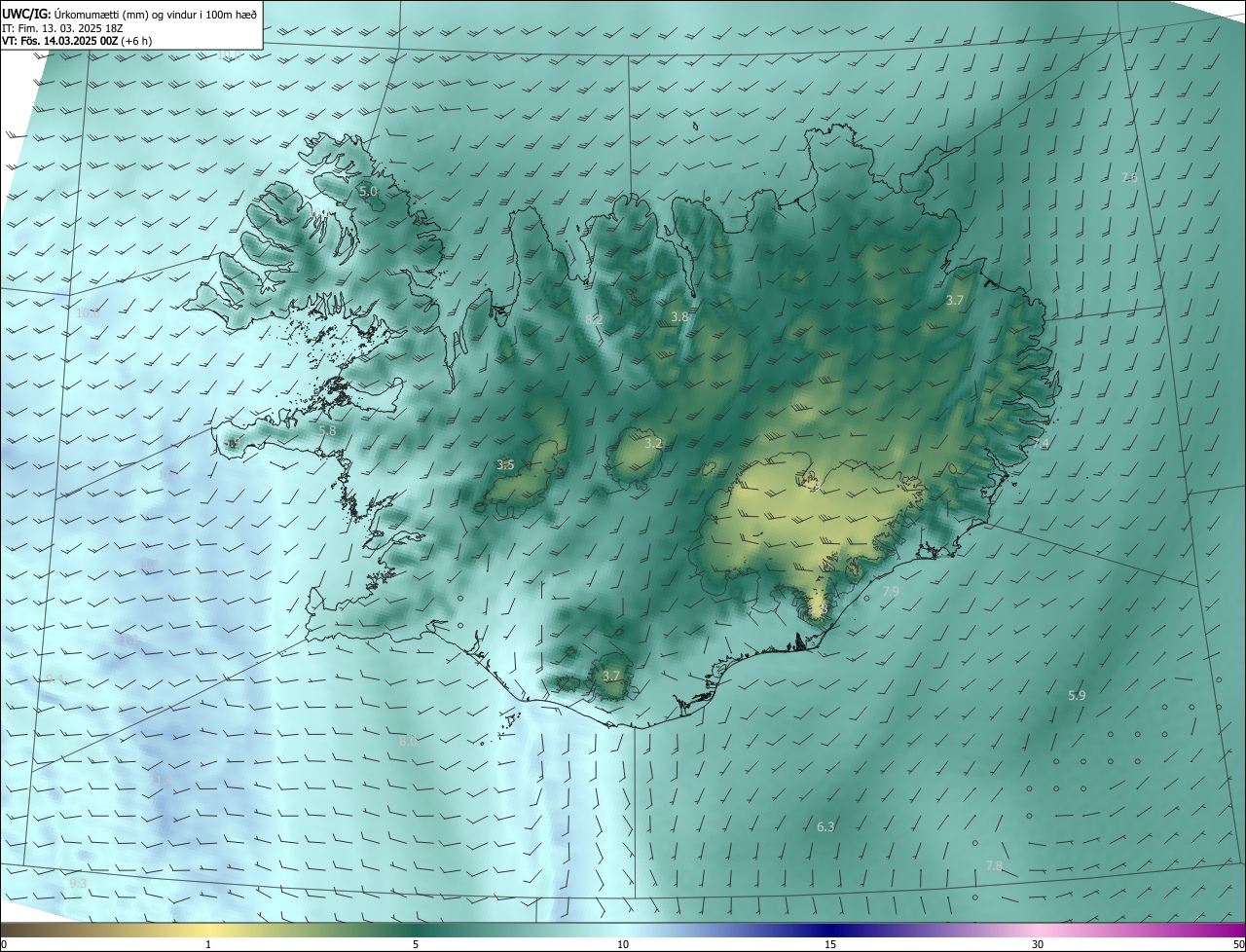The height and width of the screenshot is (952, 1246).
Task: Select the 50 tick label on the color scale
Action: click(1238, 944)
